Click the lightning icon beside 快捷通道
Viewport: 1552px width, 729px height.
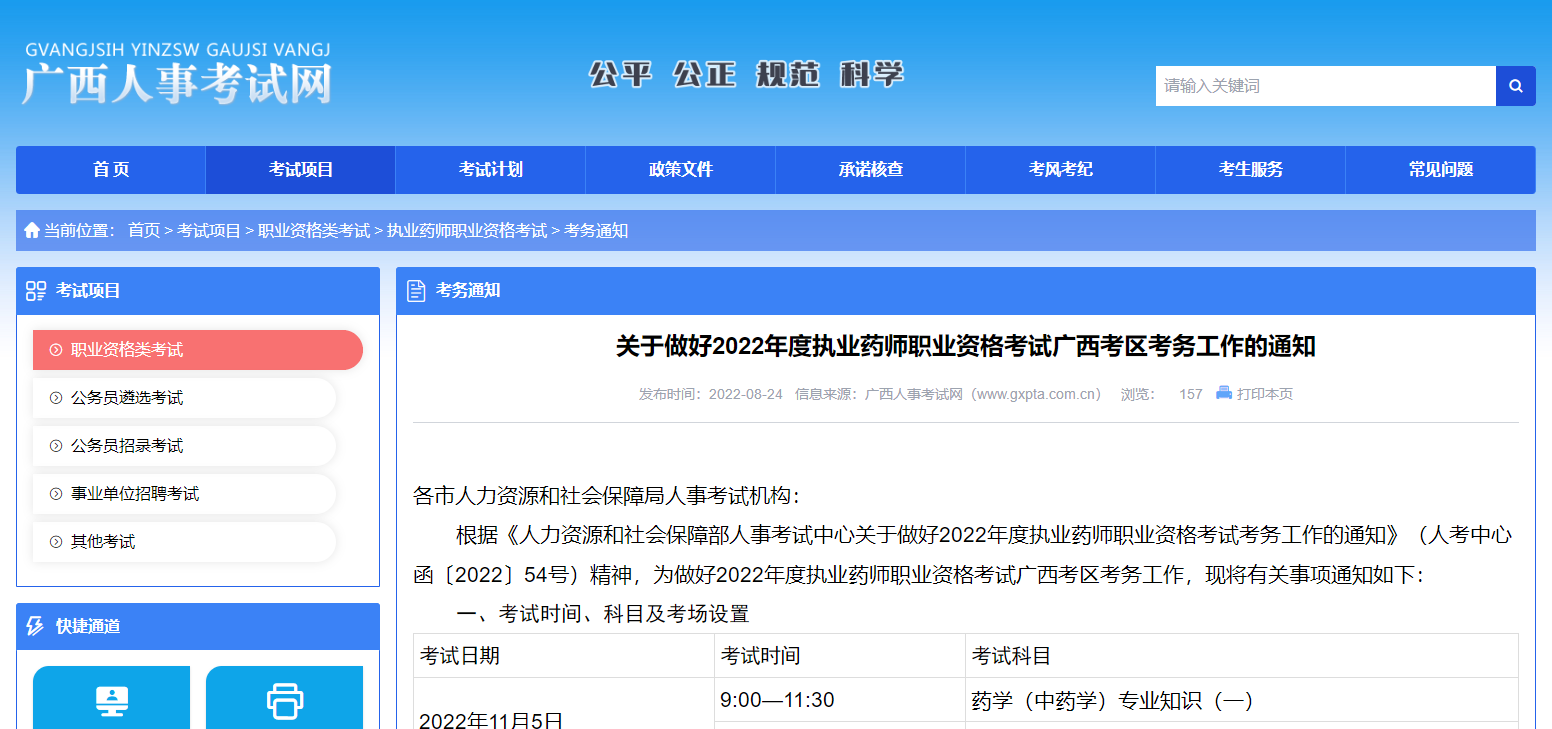(x=36, y=627)
